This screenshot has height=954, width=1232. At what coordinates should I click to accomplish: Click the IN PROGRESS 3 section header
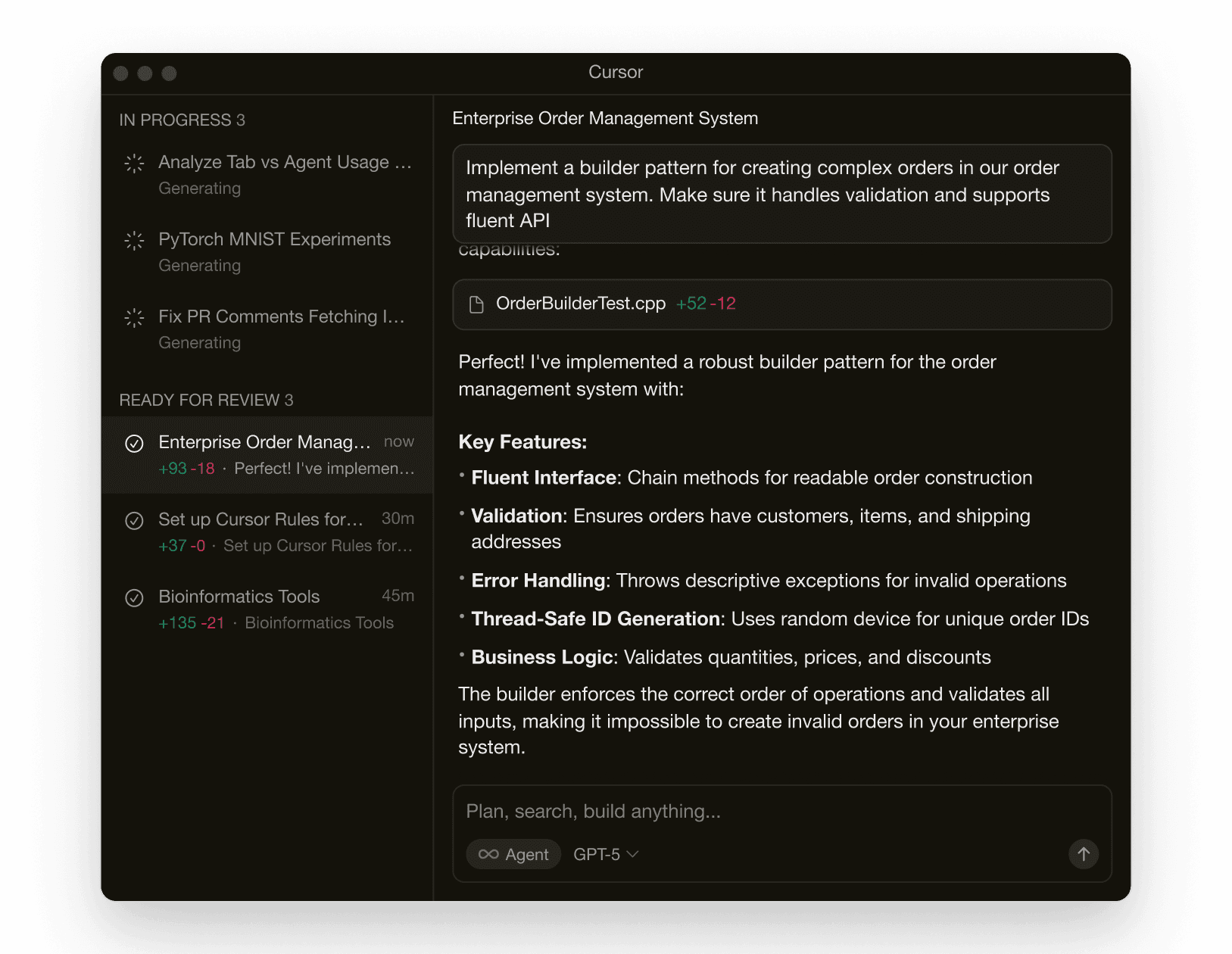(182, 120)
